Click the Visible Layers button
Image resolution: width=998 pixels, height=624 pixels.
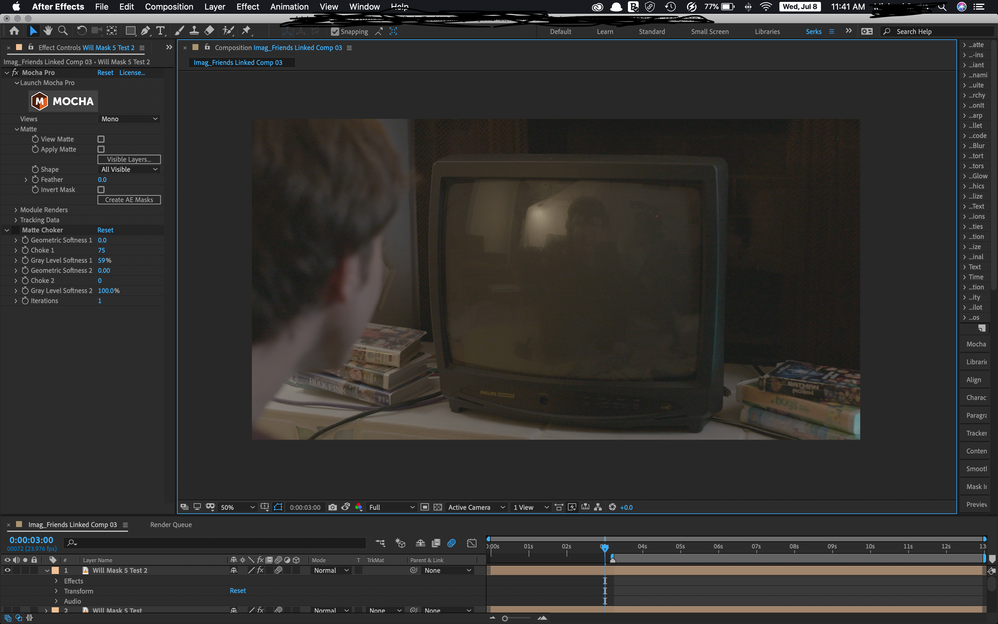tap(129, 159)
